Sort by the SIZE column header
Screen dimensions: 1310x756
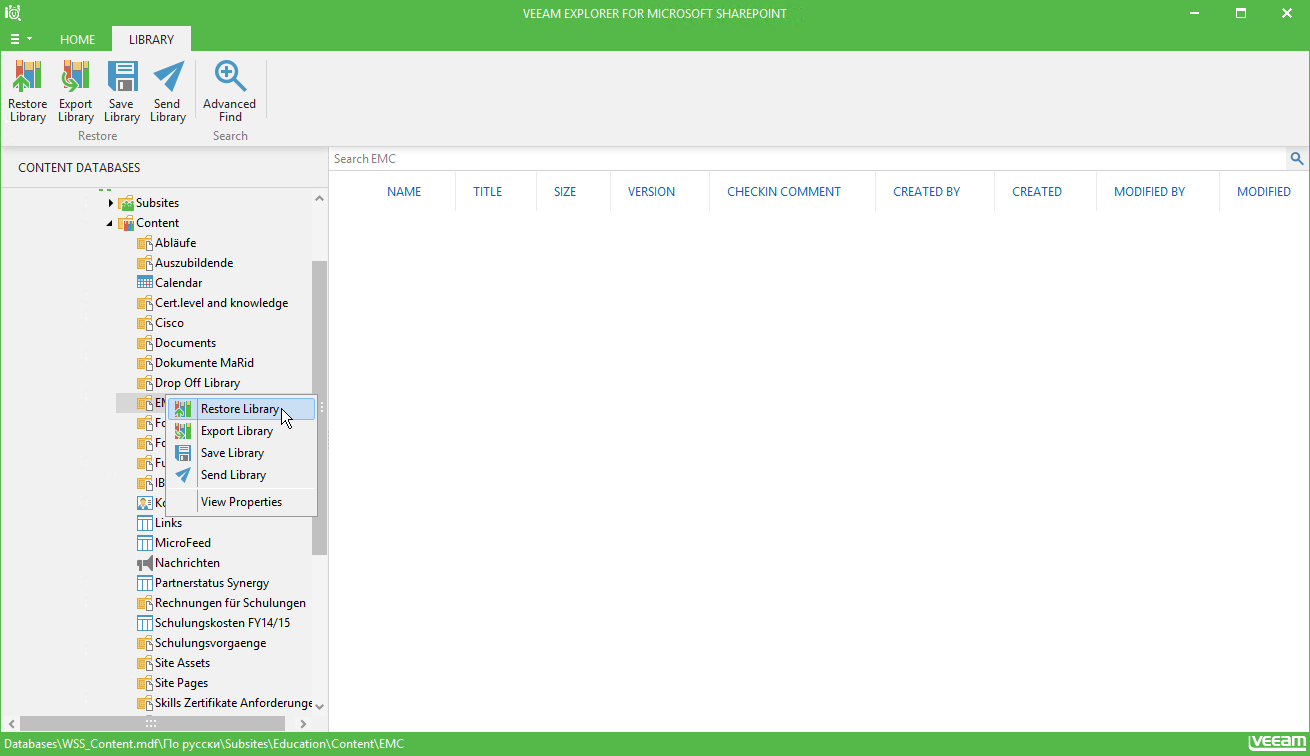565,192
